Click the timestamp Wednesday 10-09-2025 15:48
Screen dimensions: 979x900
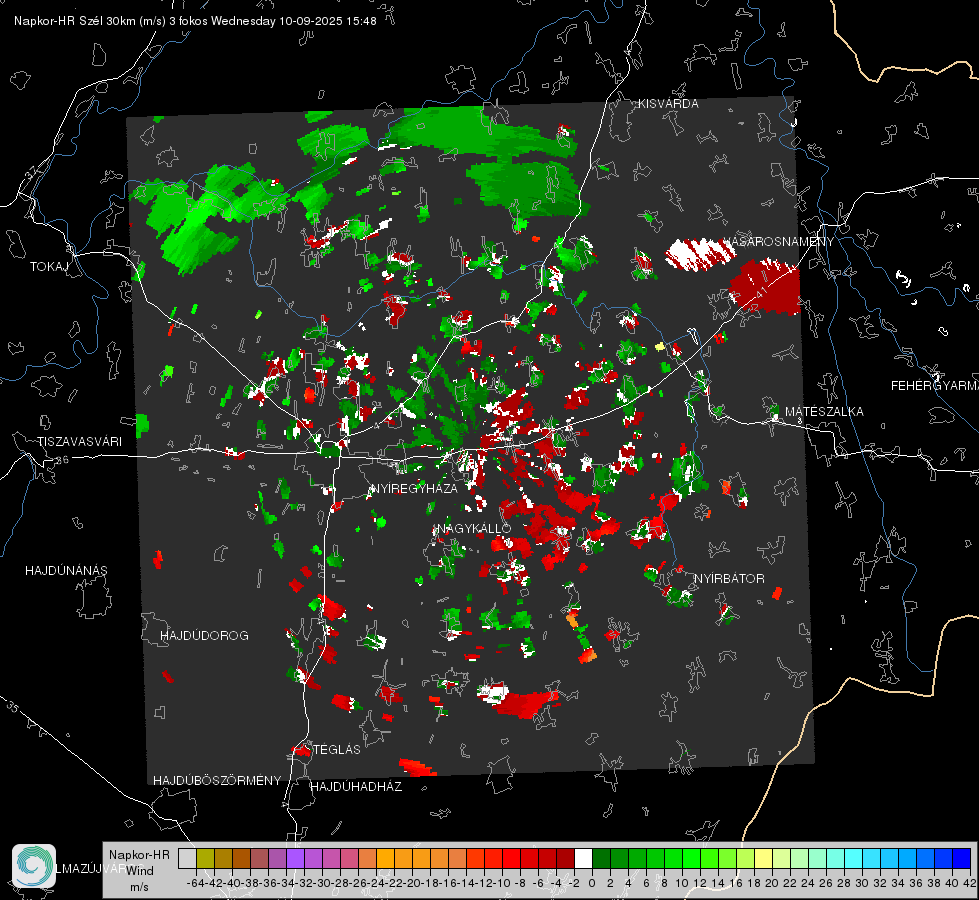coord(293,21)
